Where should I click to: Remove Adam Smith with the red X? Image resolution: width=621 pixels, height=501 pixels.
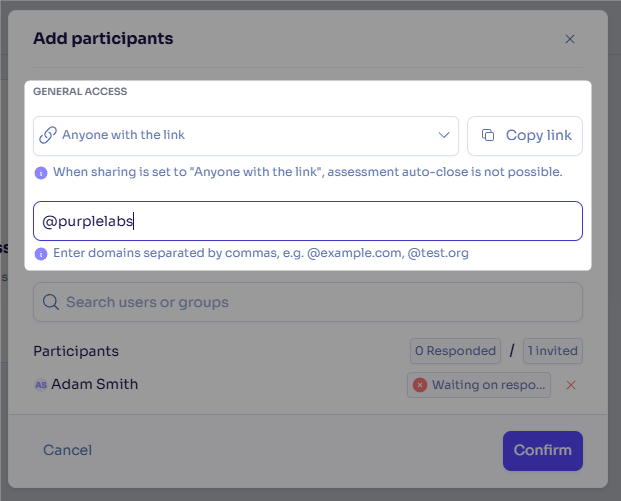571,385
